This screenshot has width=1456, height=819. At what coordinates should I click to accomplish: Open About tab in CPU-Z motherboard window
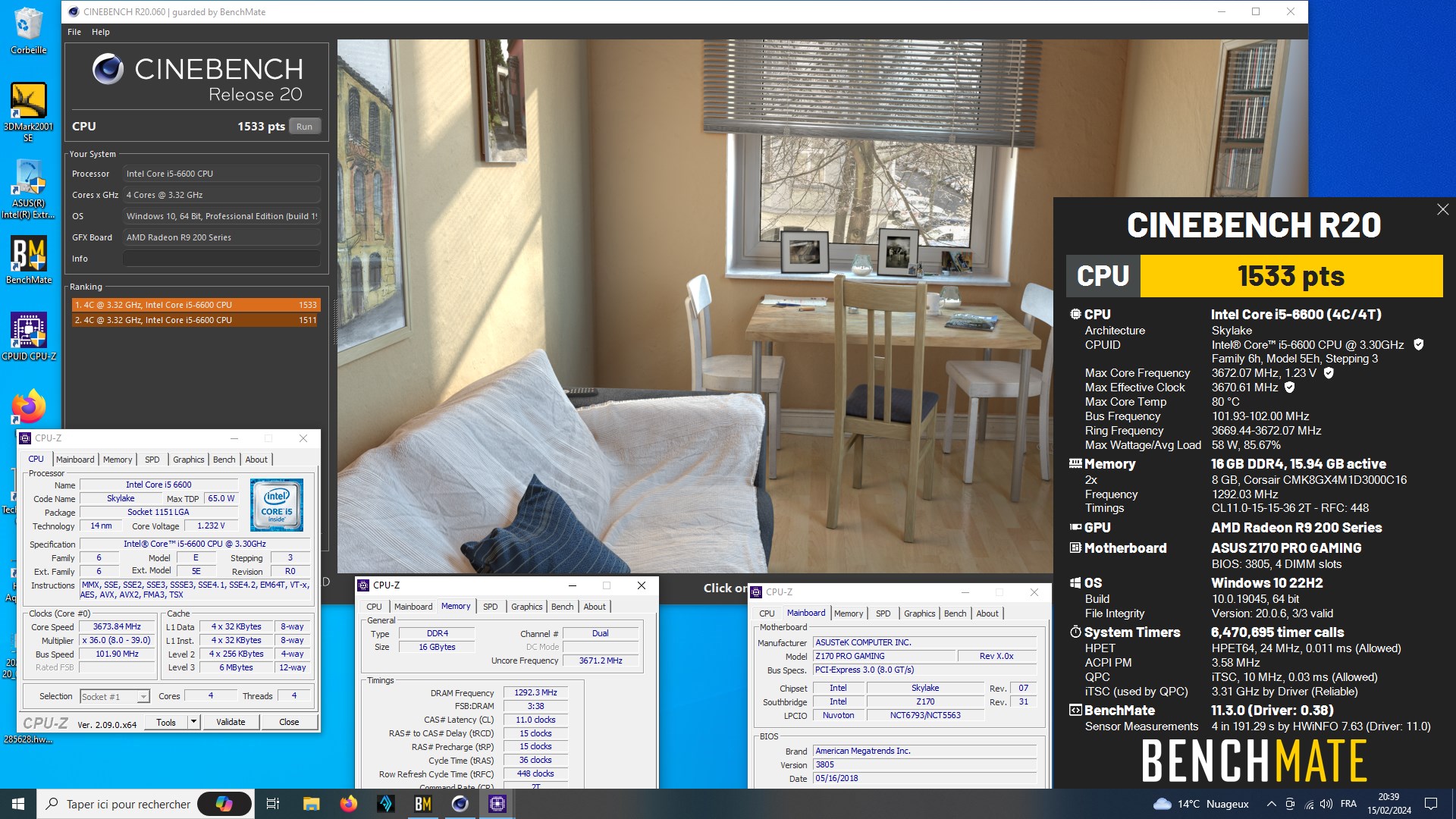pos(987,613)
